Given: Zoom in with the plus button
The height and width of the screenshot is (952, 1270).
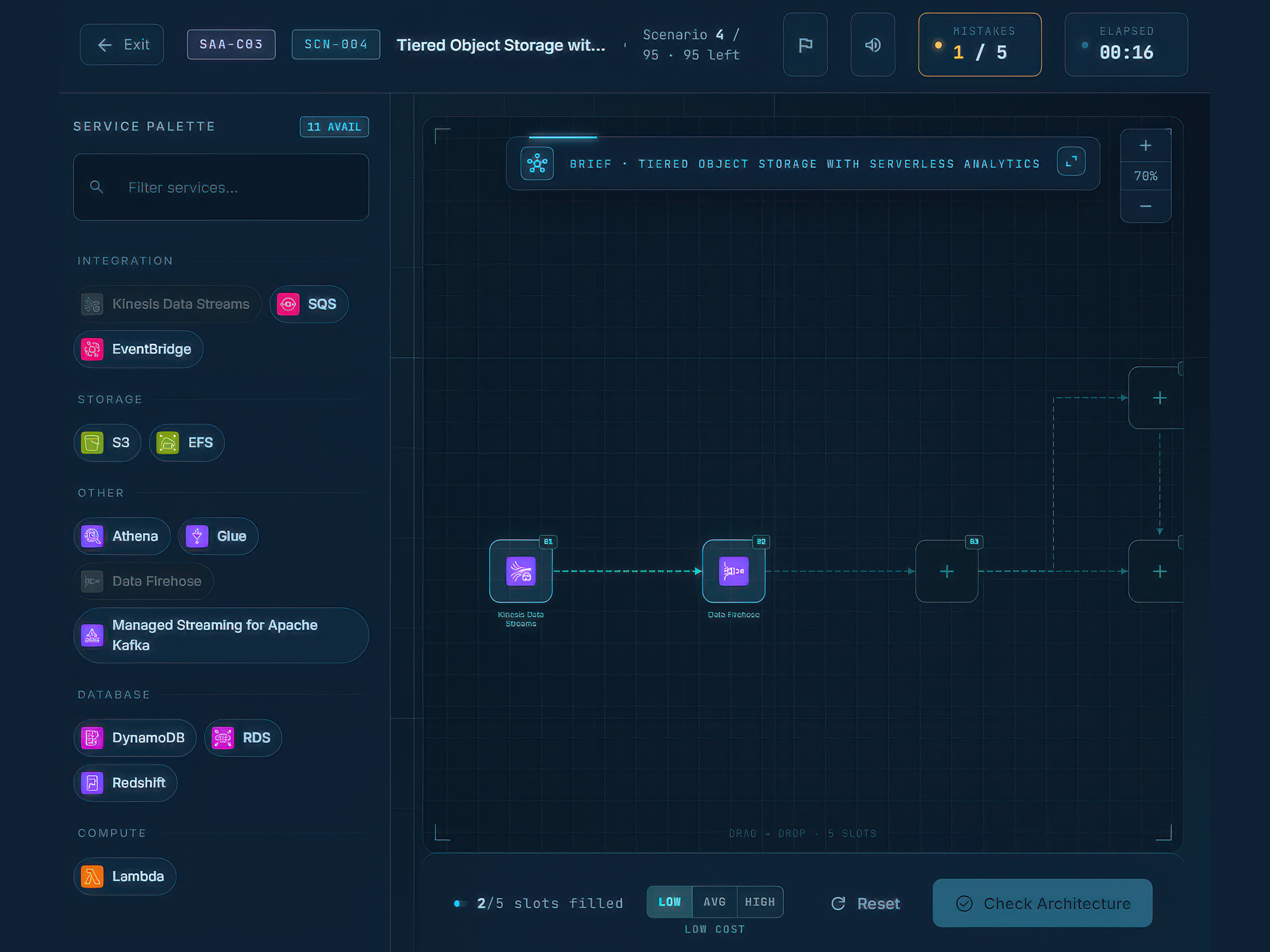Looking at the screenshot, I should [1145, 146].
